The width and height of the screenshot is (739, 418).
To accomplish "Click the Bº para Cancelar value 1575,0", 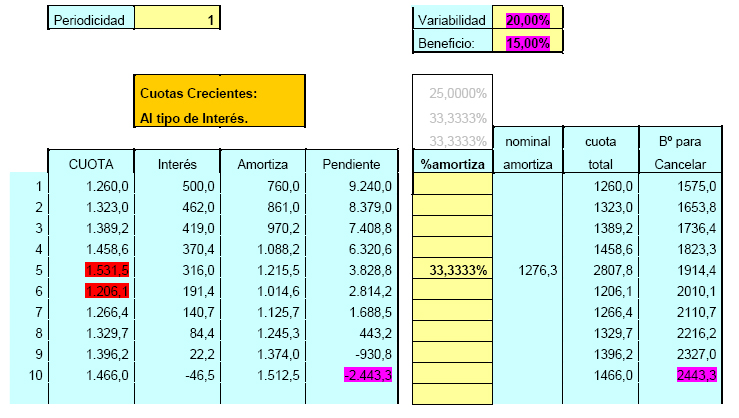I will click(690, 186).
